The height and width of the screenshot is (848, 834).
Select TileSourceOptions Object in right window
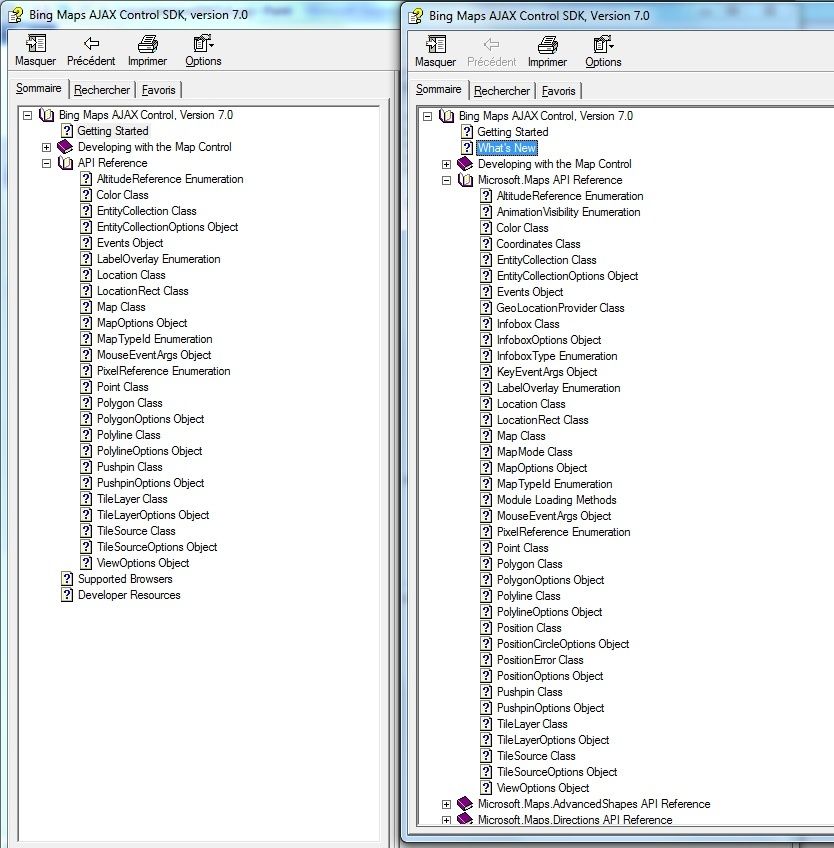[557, 772]
